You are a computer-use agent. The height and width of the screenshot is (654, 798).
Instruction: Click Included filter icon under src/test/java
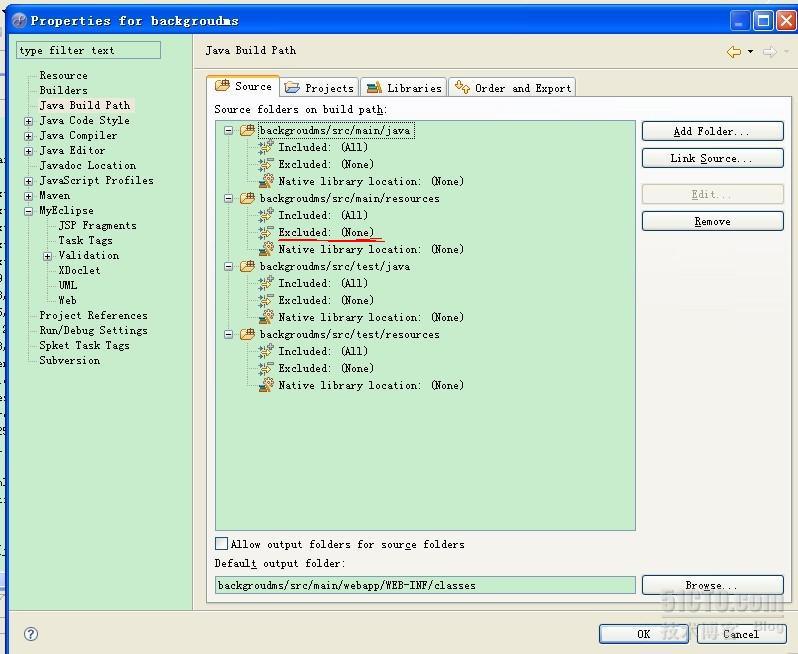266,283
